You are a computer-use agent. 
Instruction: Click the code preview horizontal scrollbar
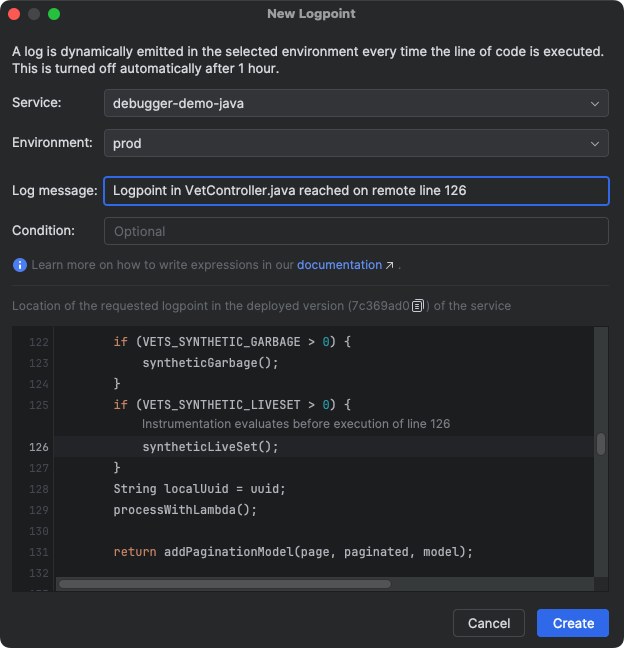pyautogui.click(x=225, y=584)
